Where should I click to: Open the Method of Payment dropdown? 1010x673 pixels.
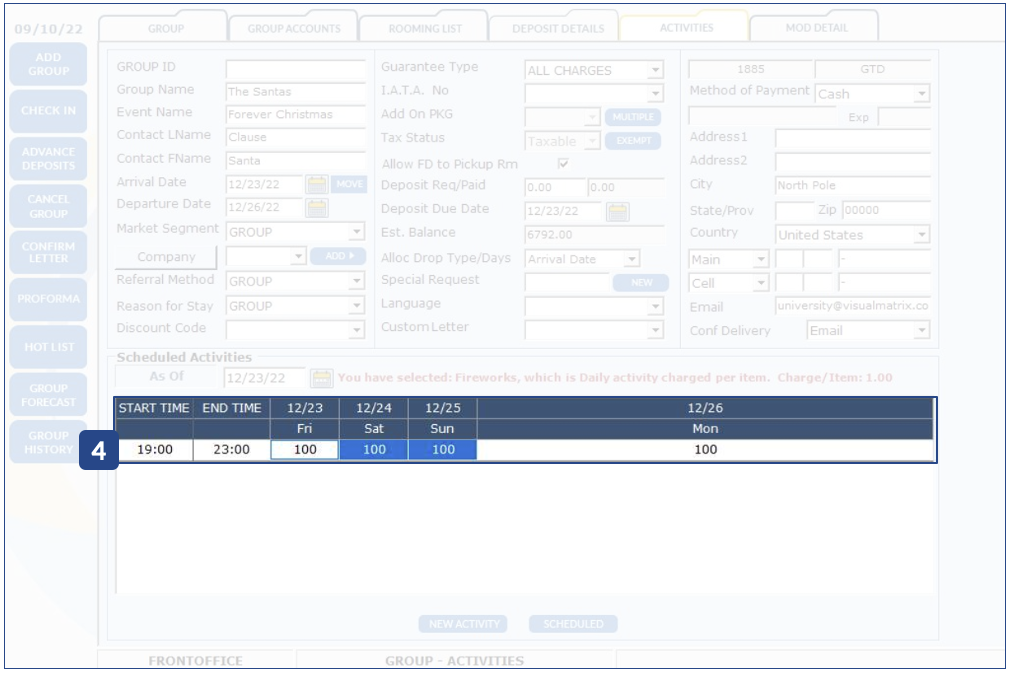921,94
